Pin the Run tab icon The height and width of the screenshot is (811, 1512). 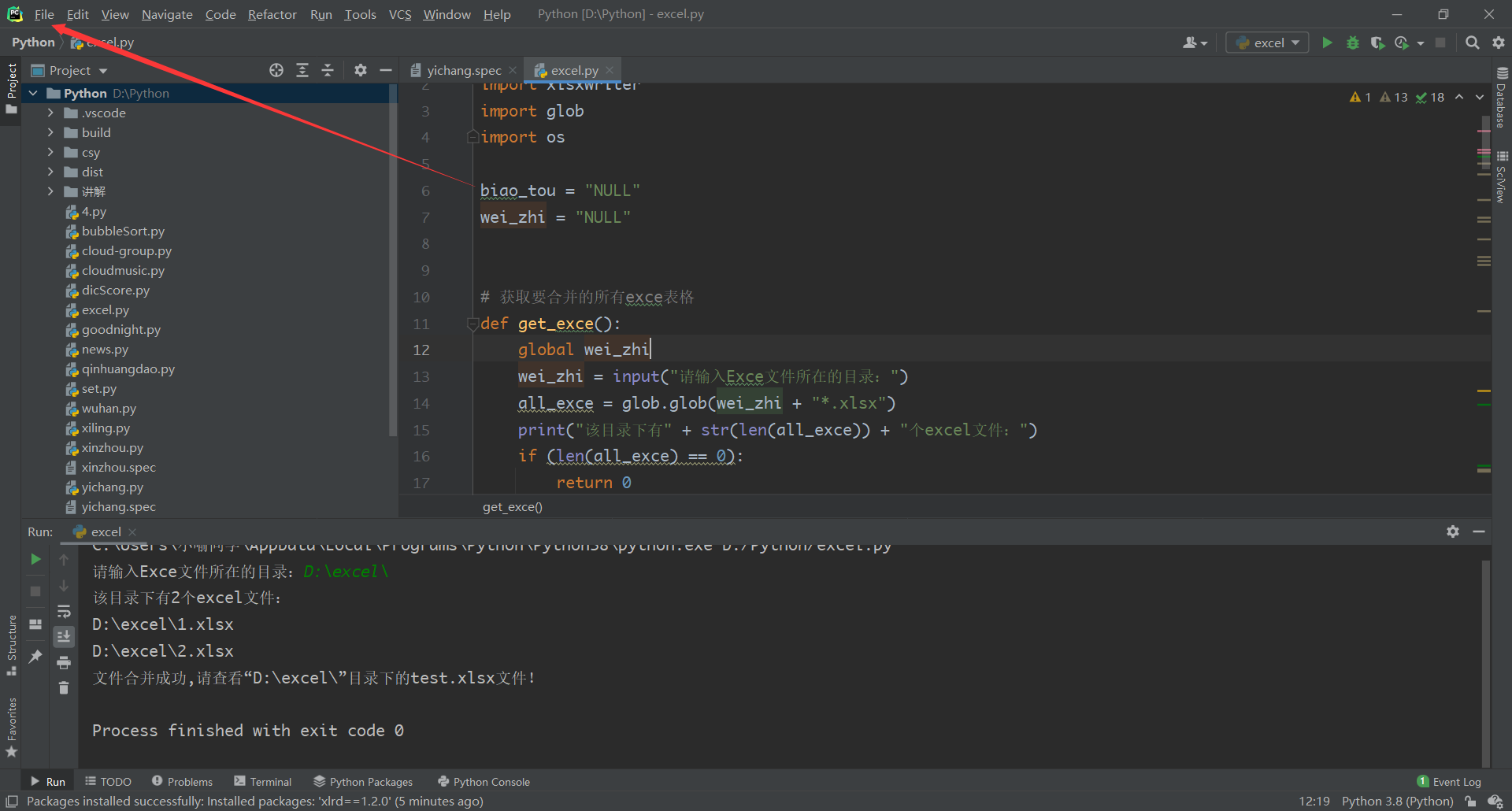click(35, 656)
